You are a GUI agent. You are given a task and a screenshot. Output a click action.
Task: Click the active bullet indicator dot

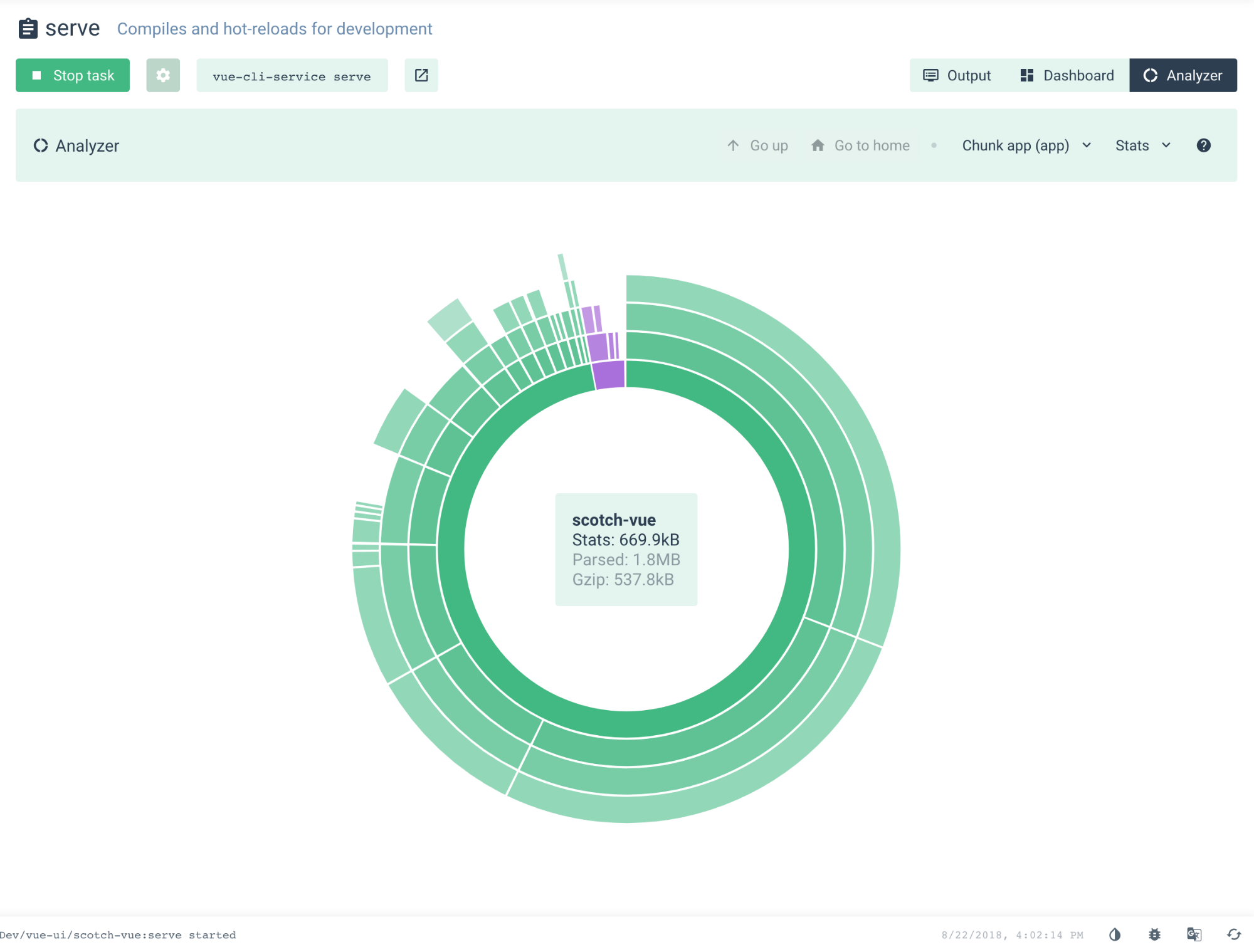click(x=934, y=145)
